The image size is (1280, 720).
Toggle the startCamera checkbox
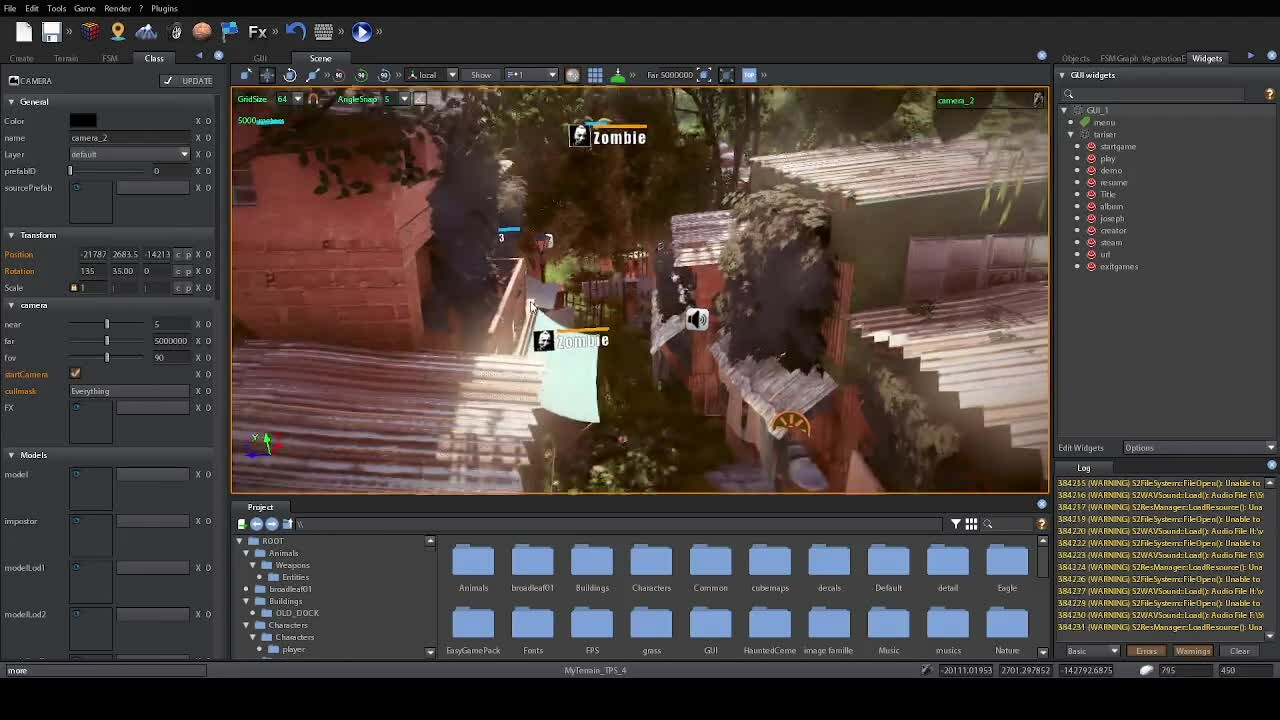(75, 374)
